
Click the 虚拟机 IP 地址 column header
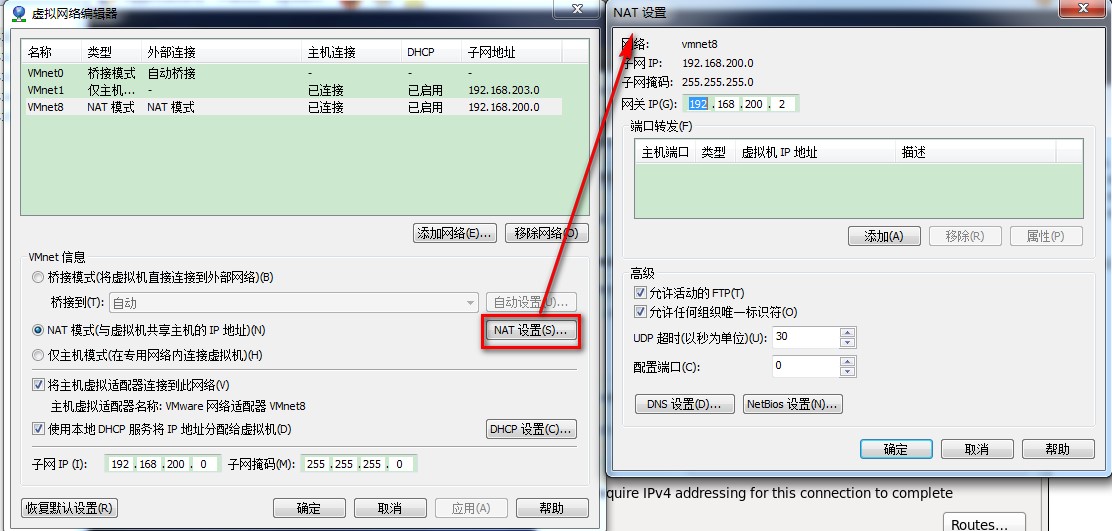[816, 152]
